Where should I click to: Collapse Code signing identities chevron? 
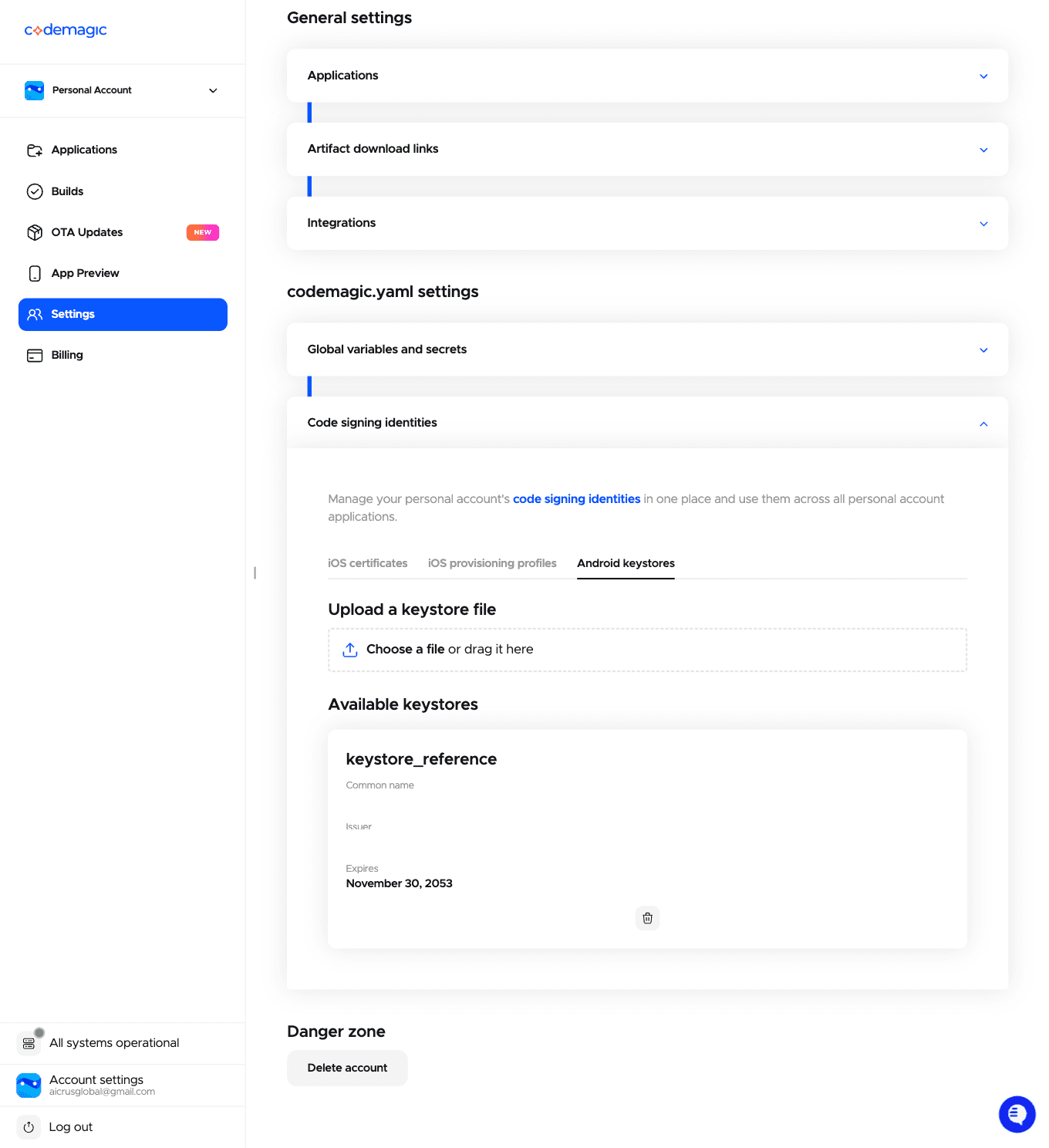983,424
